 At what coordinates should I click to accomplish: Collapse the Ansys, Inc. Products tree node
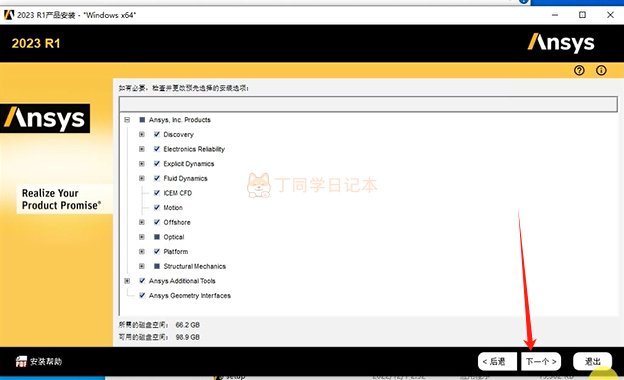click(127, 120)
